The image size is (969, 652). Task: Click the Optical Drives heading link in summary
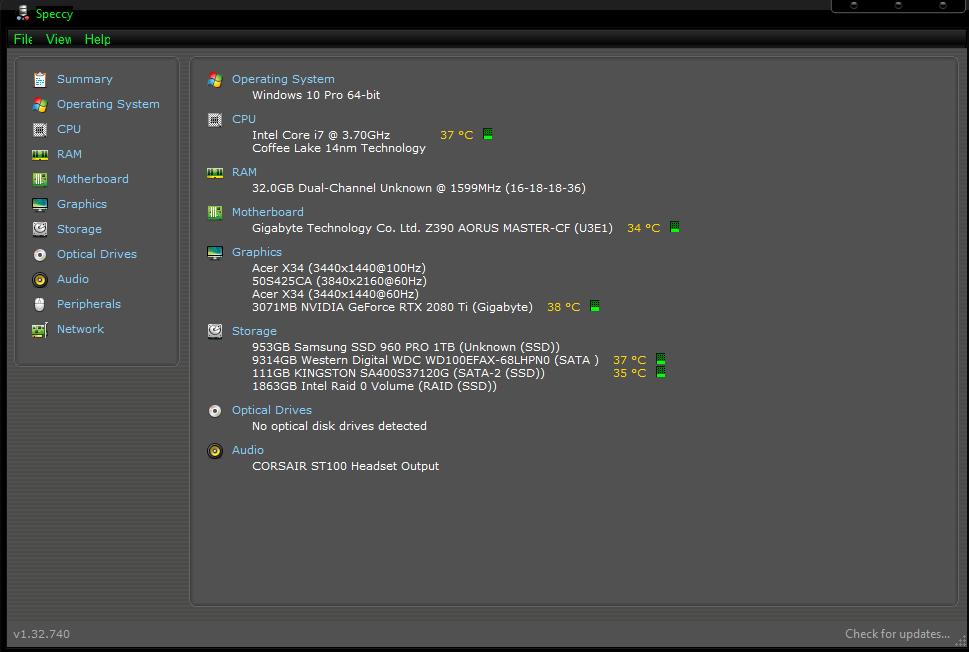(x=271, y=410)
